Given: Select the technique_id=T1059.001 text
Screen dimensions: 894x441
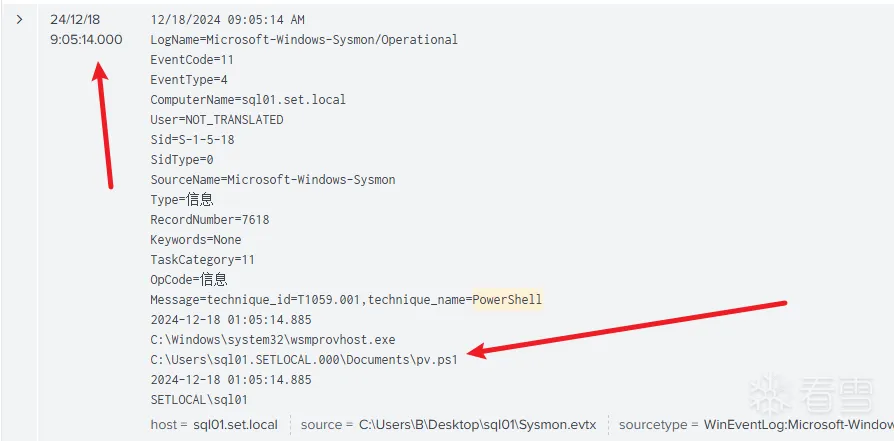Looking at the screenshot, I should (285, 299).
